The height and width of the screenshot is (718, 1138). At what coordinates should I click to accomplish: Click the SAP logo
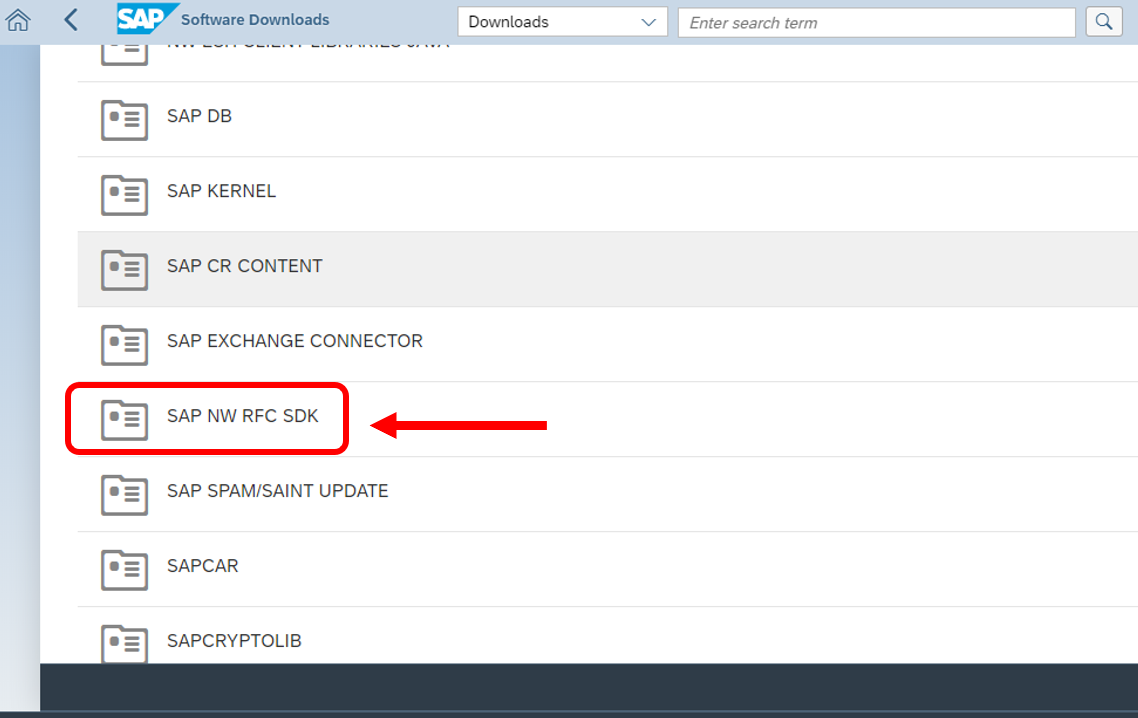tap(146, 19)
